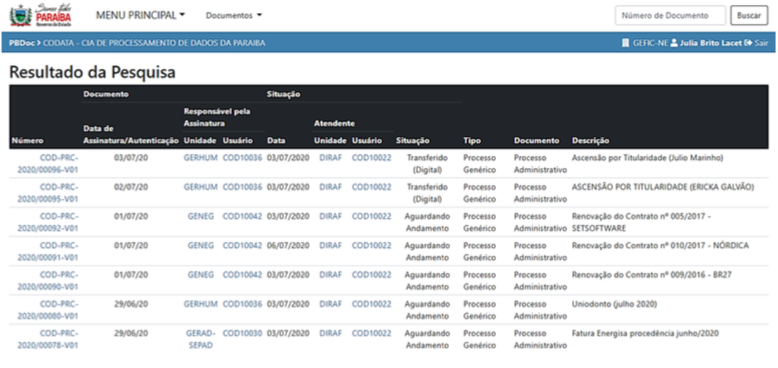Open document COD-PRC-2020/00078-V01

click(48, 339)
